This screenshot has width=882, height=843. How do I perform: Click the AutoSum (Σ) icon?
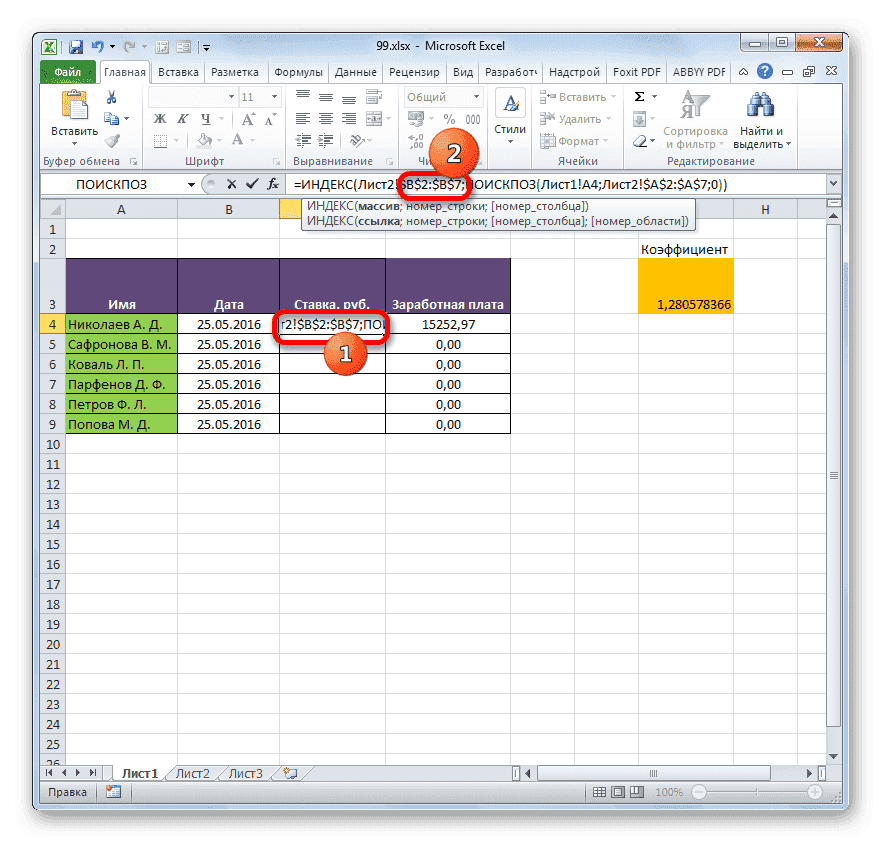pyautogui.click(x=639, y=97)
